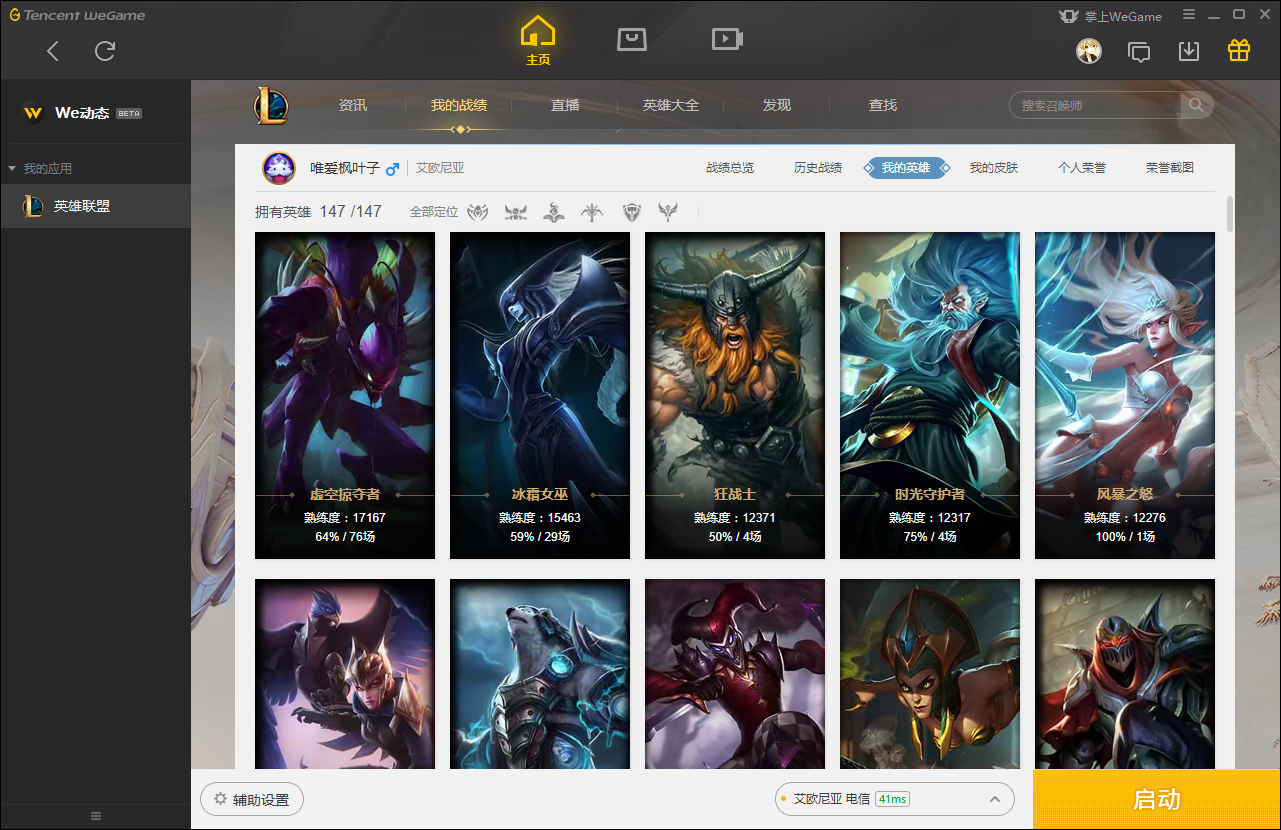Open the 历史战绩 sub-tab
1281x830 pixels.
(818, 168)
